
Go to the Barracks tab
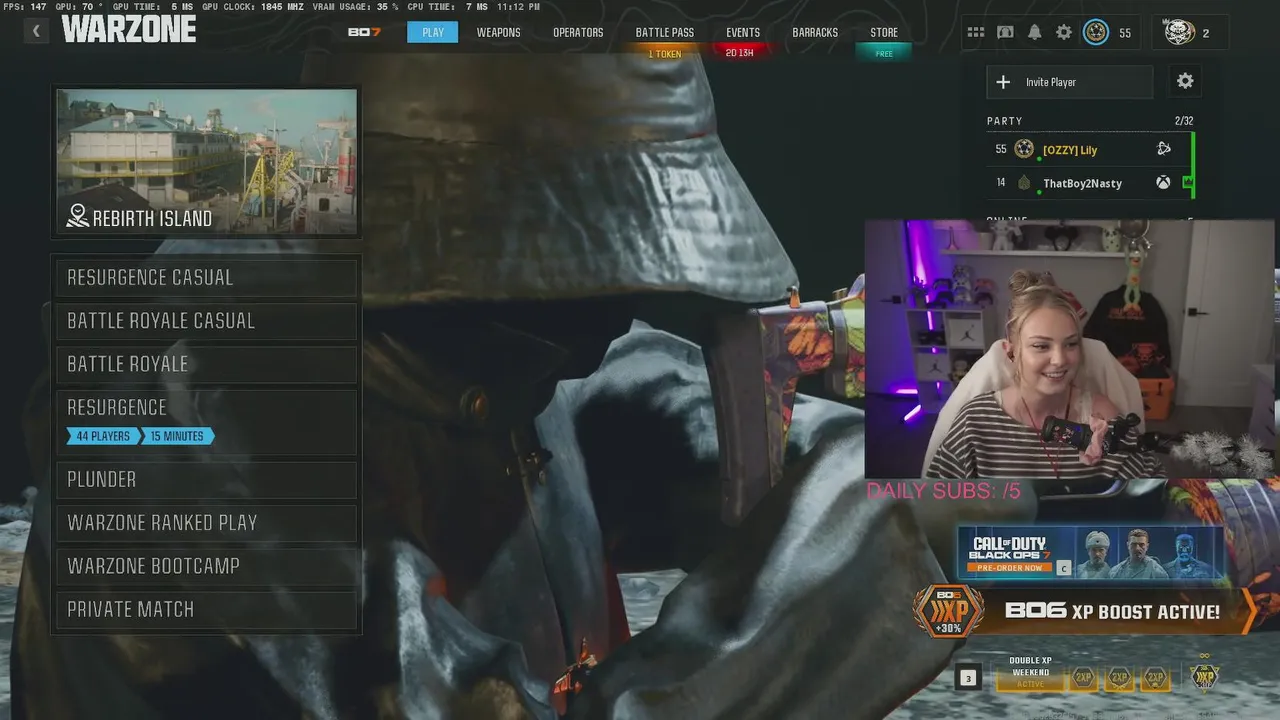coord(815,32)
